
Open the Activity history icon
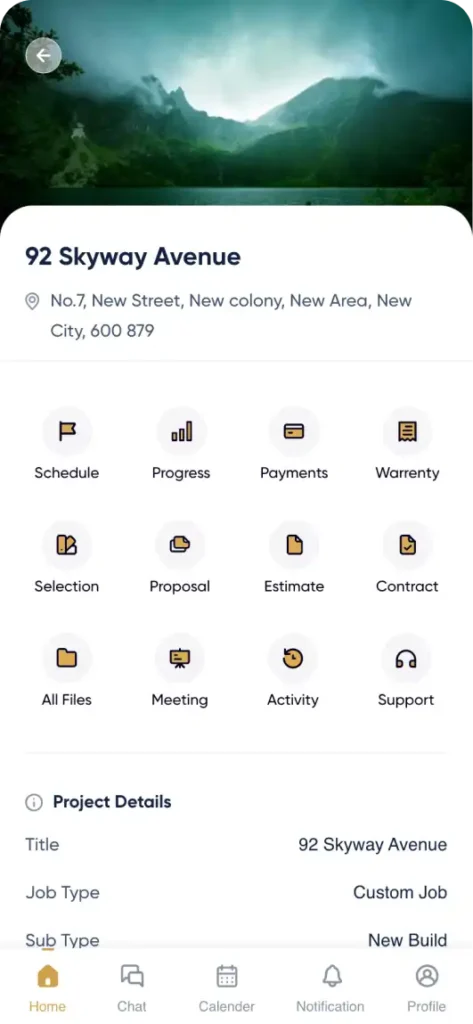coord(293,658)
